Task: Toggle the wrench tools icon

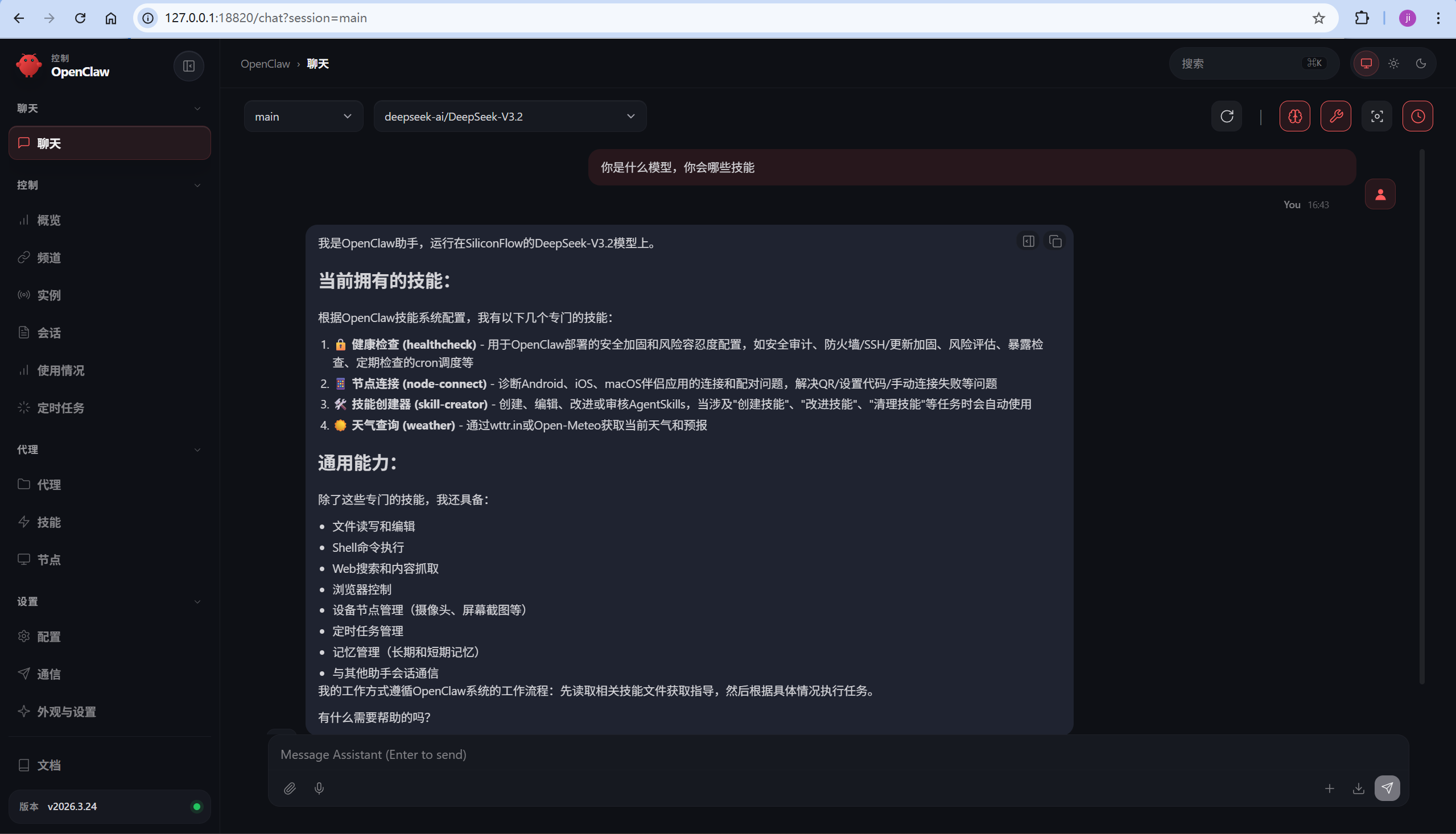Action: click(1336, 116)
